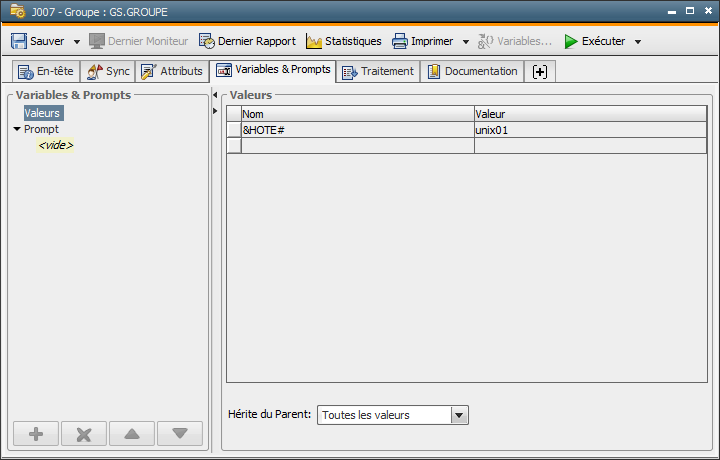Viewport: 720px width, 460px height.
Task: Switch to the Traitement tab
Action: [377, 72]
